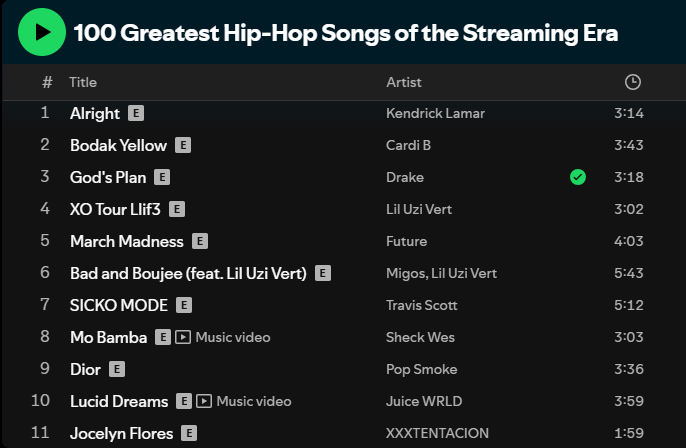Image resolution: width=686 pixels, height=448 pixels.
Task: Click the music video icon for Mo Bamba
Action: point(183,337)
